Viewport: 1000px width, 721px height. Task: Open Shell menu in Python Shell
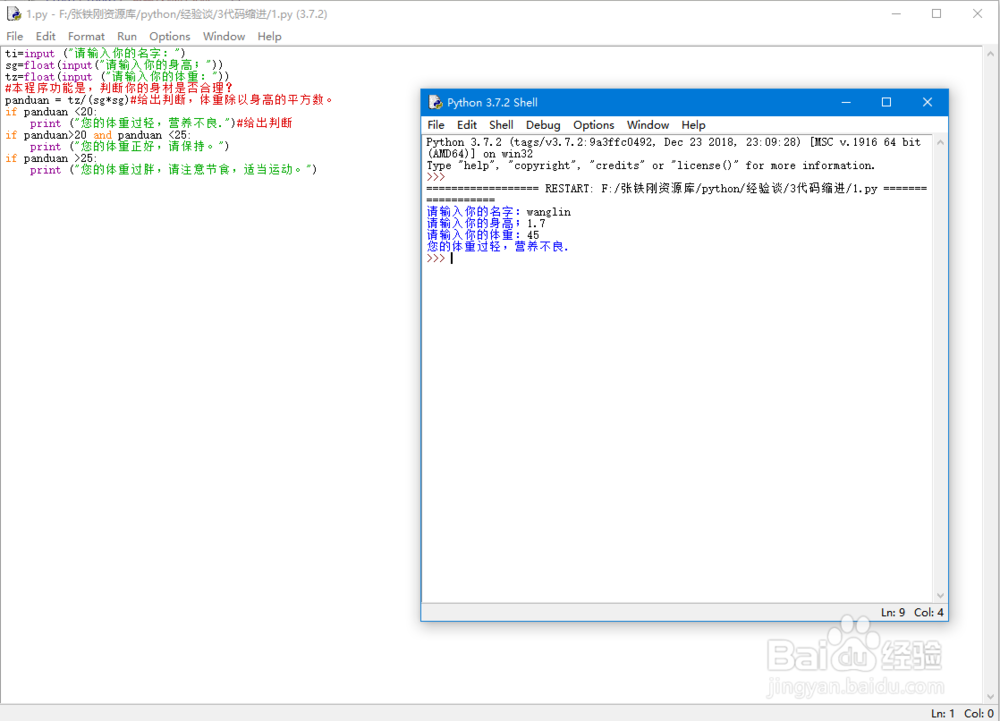[x=501, y=125]
